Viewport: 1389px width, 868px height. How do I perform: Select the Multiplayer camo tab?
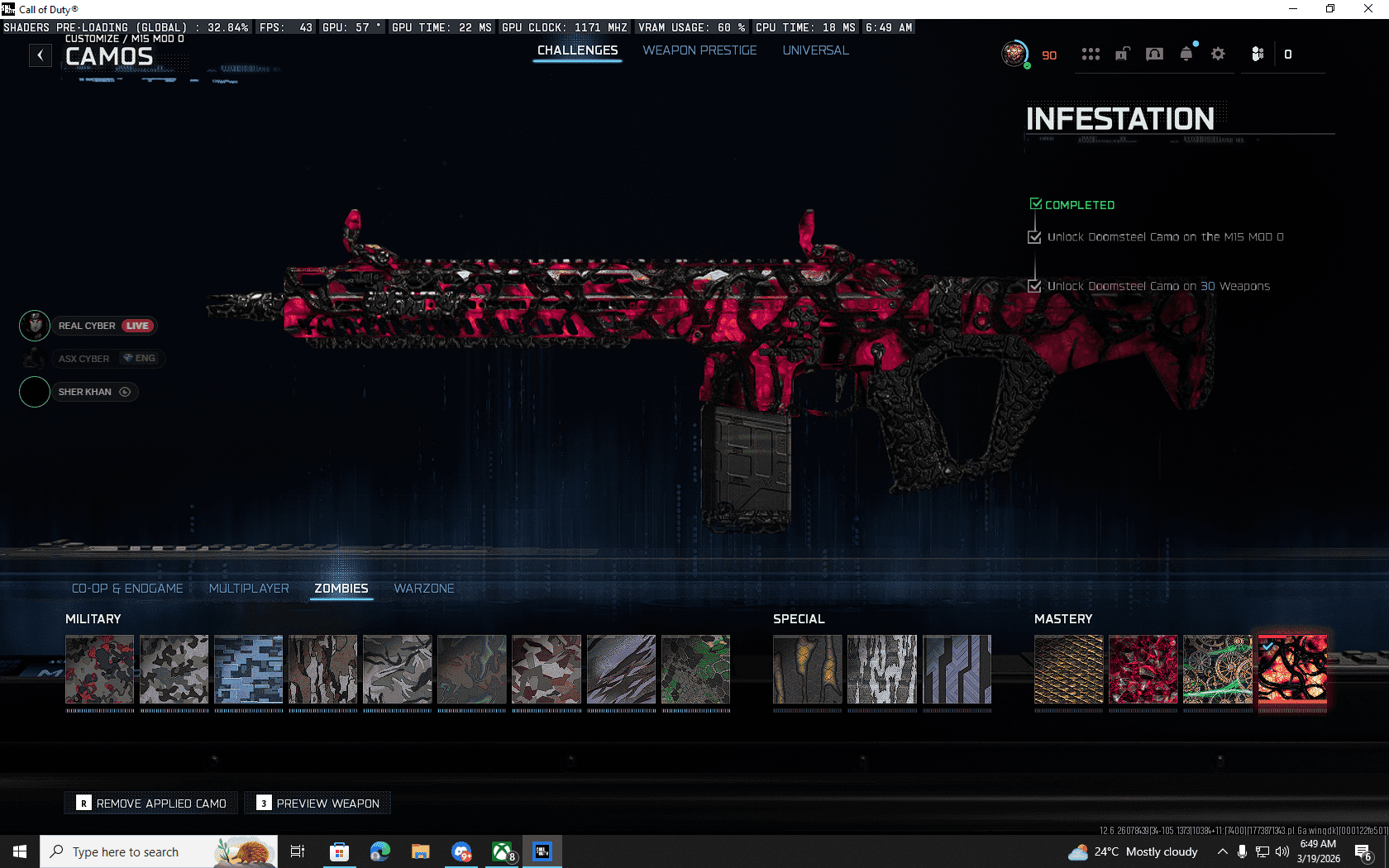249,589
